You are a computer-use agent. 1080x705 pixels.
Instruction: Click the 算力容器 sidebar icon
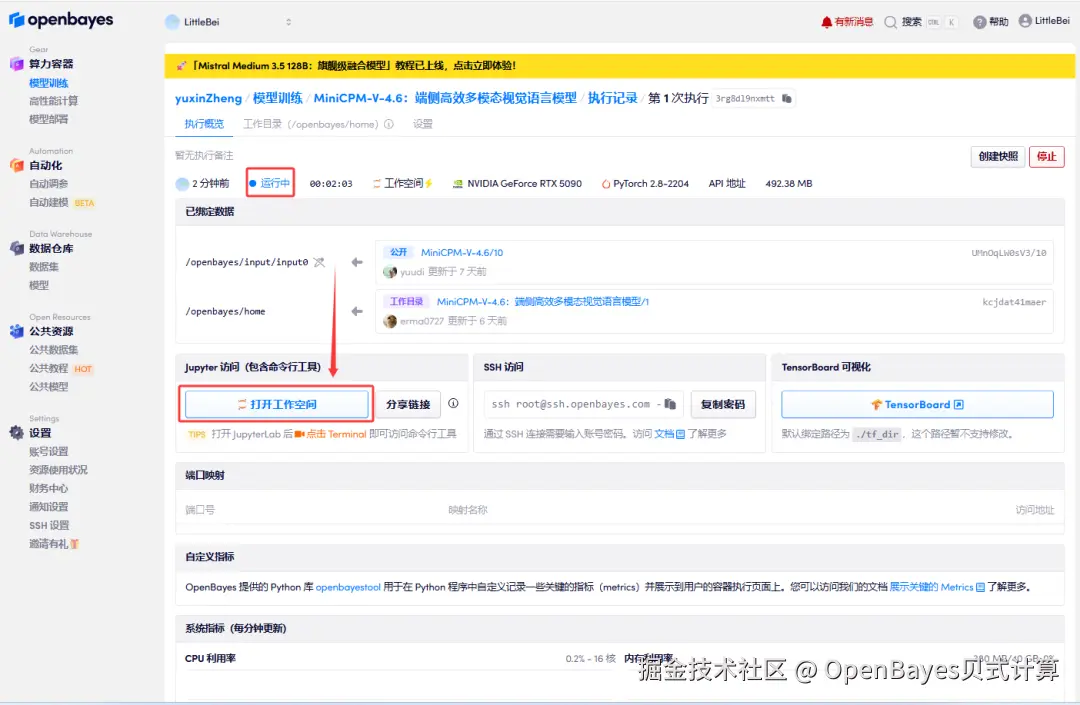coord(17,64)
